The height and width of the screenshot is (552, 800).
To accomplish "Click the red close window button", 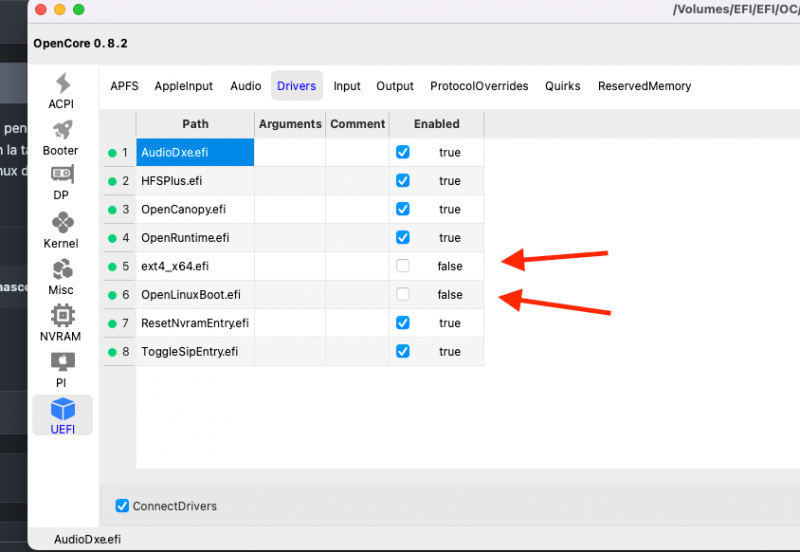I will pyautogui.click(x=41, y=9).
